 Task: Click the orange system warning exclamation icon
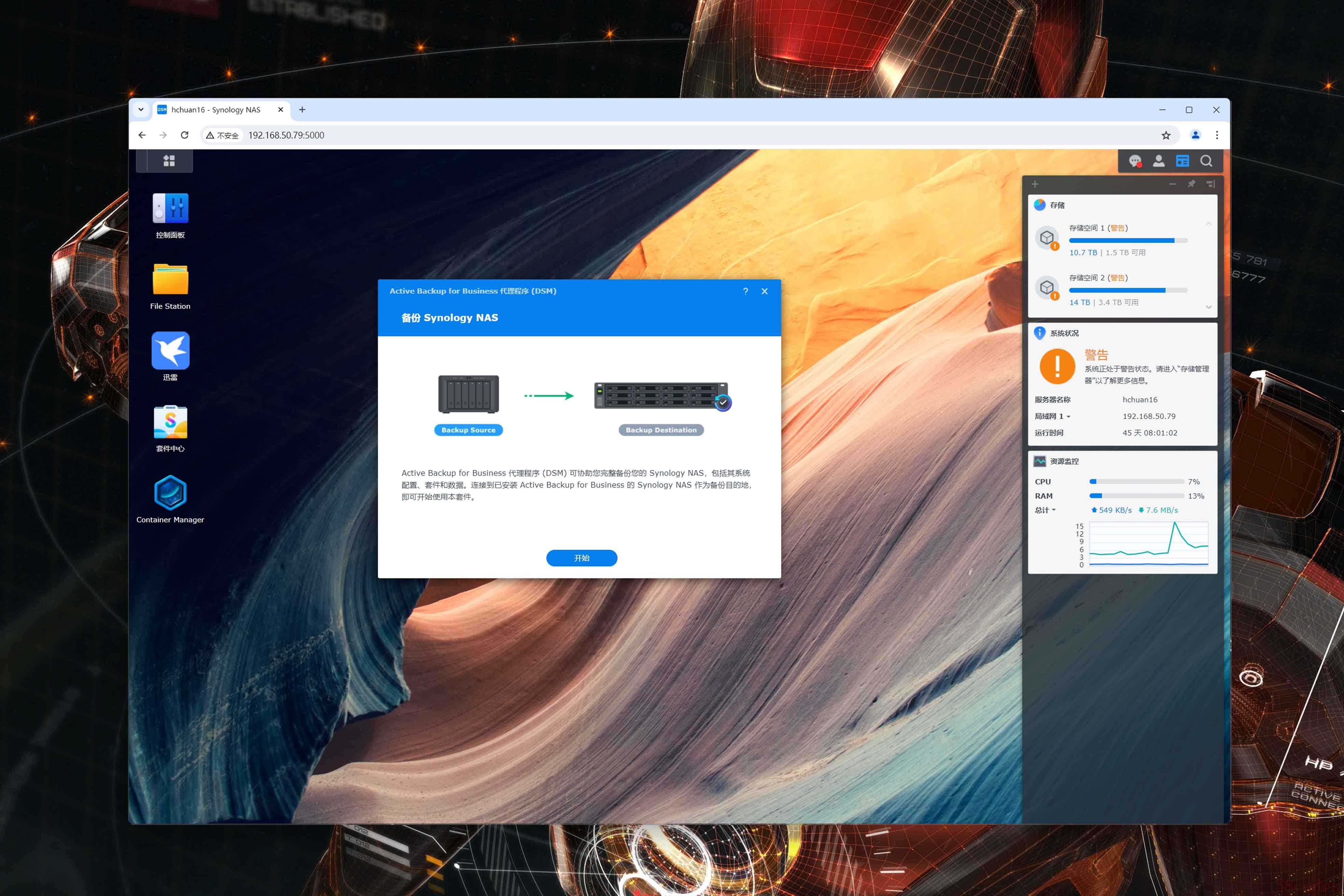pos(1057,366)
